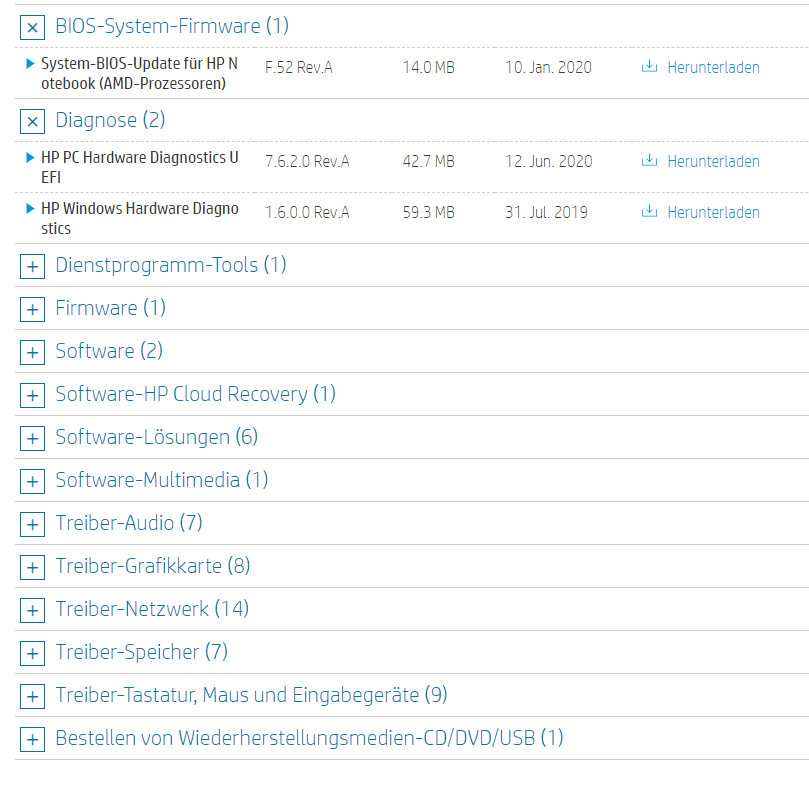The image size is (809, 785).
Task: Expand the Treiber-Netzwerk plus box
Action: [33, 611]
